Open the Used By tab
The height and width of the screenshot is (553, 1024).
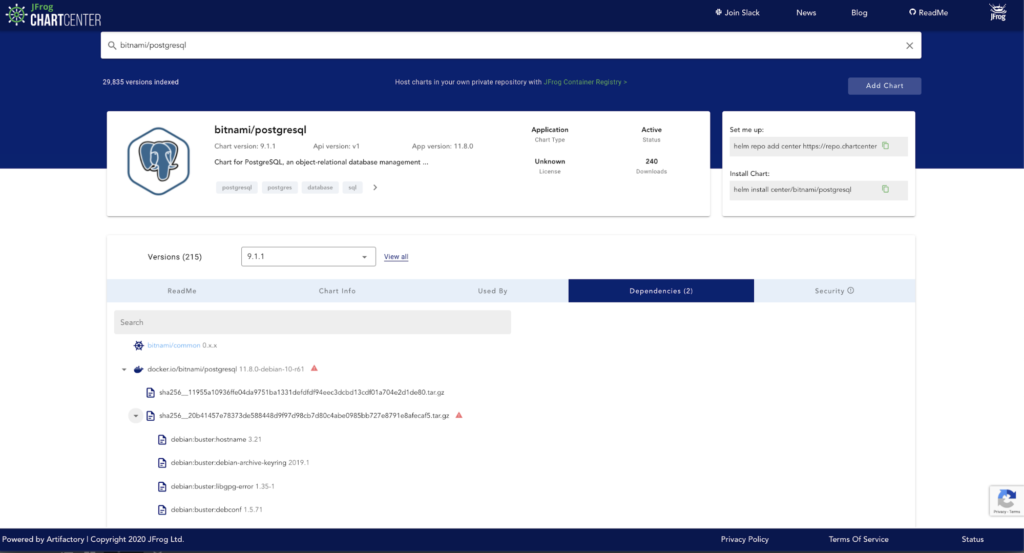point(492,291)
